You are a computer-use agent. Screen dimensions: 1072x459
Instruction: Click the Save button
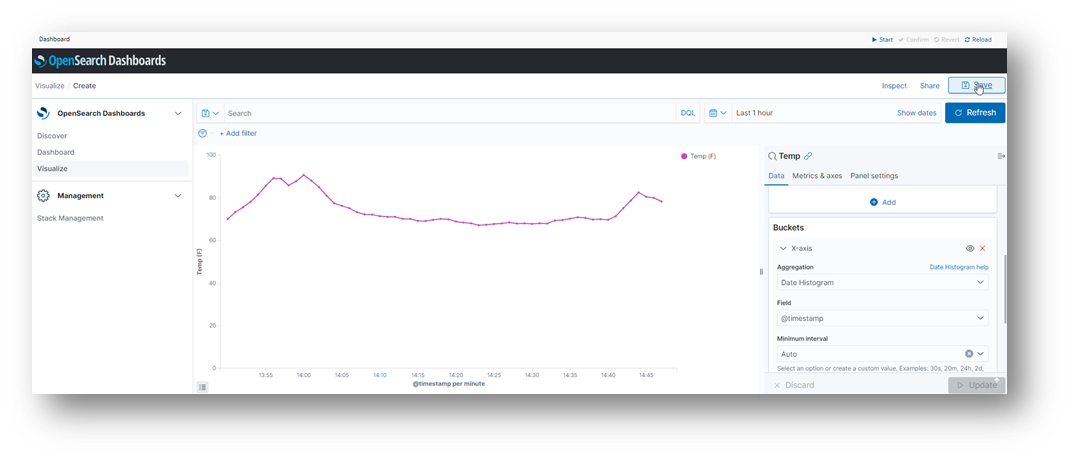[x=976, y=86]
